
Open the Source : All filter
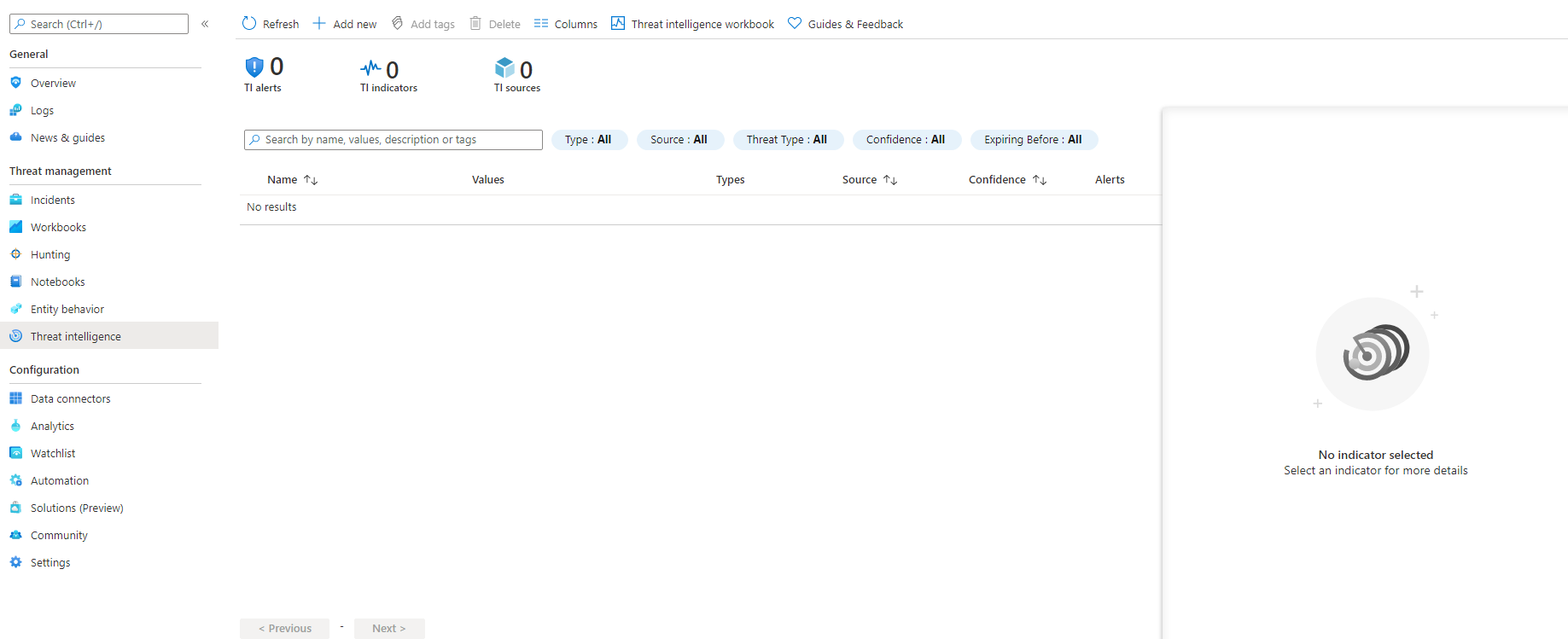click(x=679, y=140)
